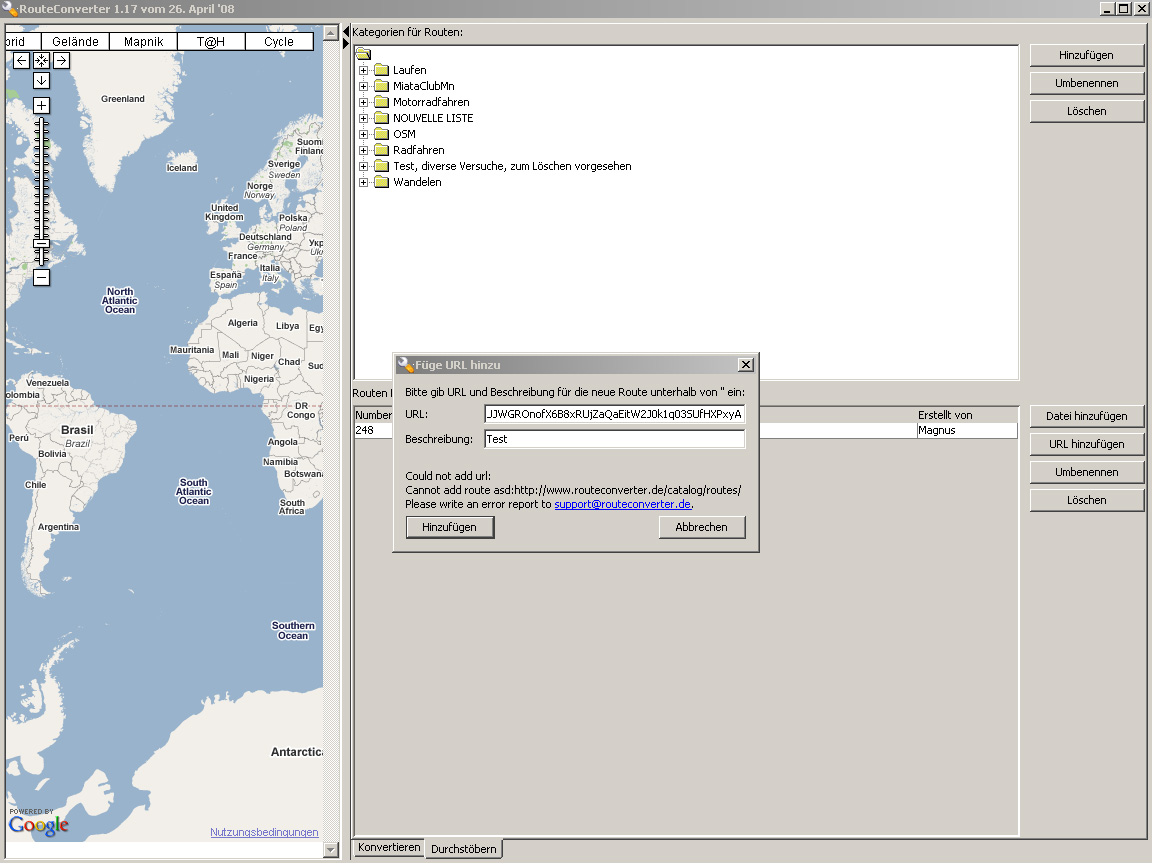Zoom in with the plus icon

42,105
